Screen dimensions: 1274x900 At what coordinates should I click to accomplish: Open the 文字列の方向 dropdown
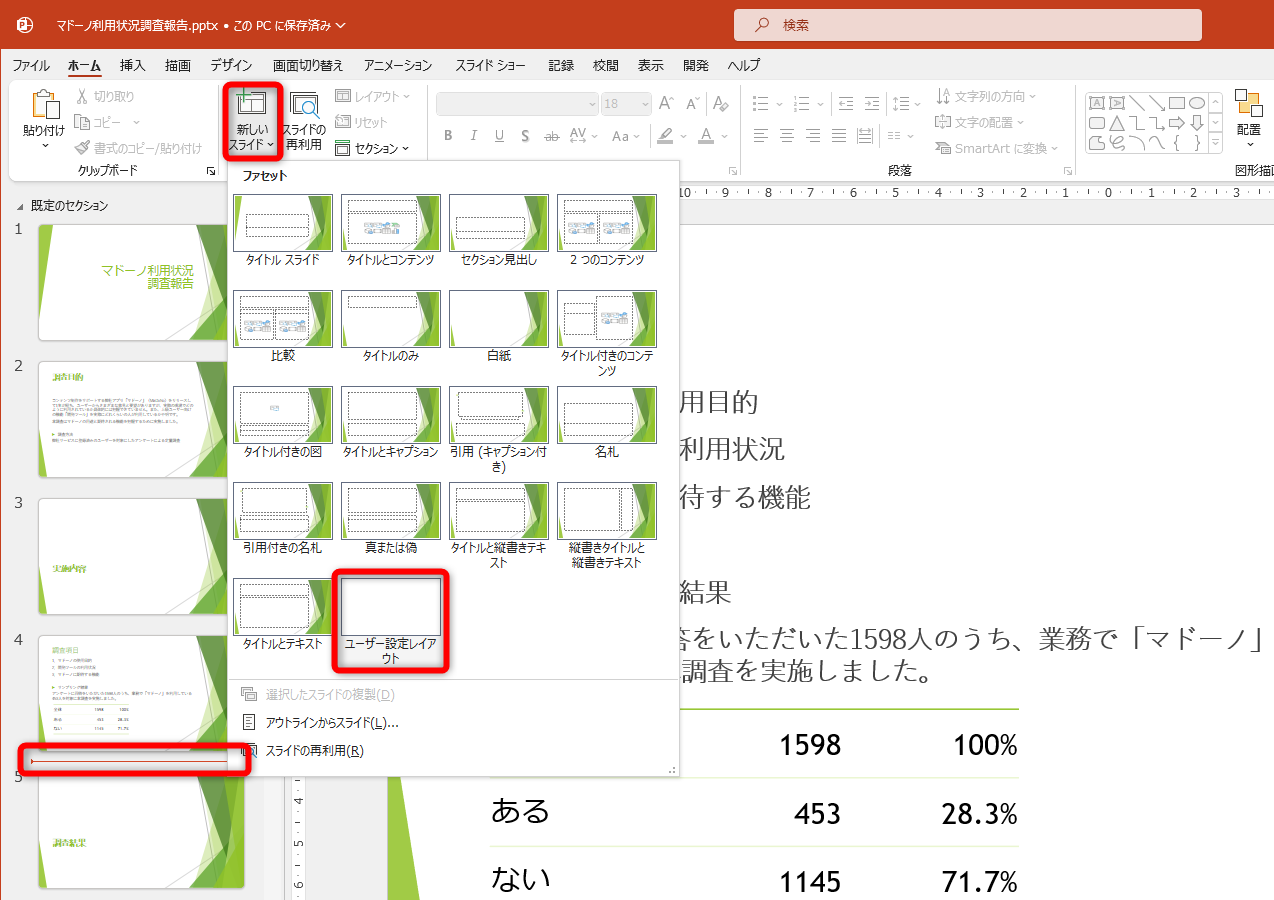986,95
